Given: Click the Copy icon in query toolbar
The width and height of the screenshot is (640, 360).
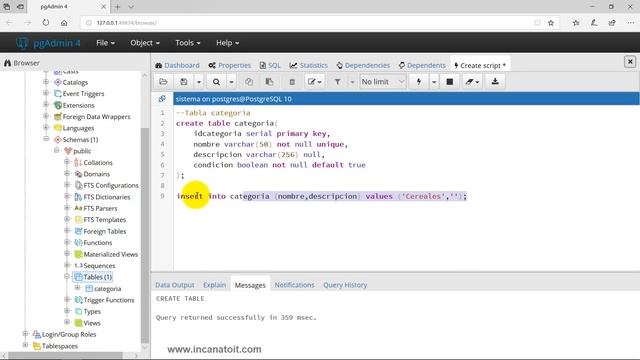Looking at the screenshot, I should 249,82.
